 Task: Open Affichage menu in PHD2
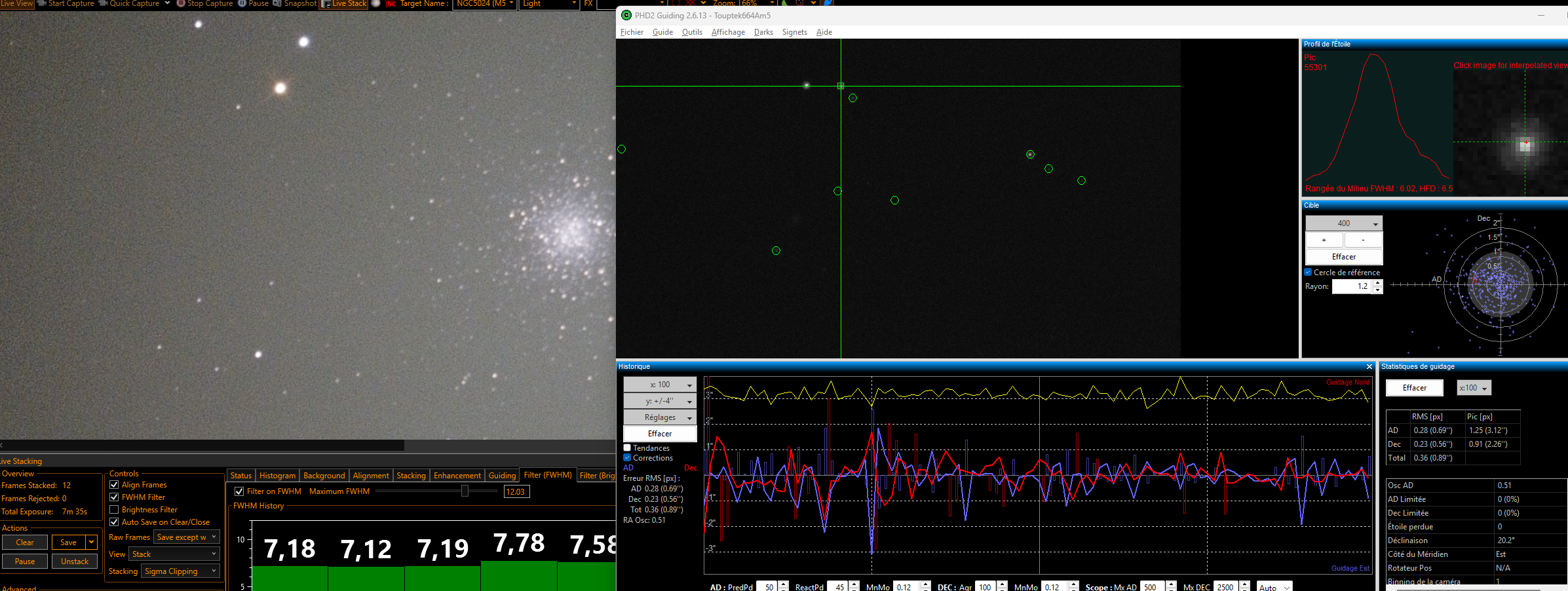coord(728,32)
